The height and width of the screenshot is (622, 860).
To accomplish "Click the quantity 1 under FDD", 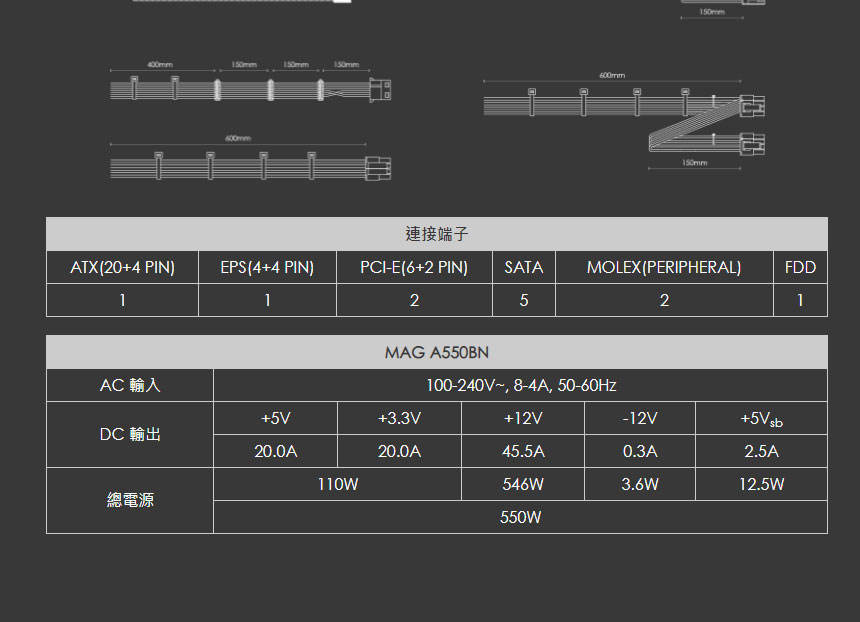I will pyautogui.click(x=800, y=300).
